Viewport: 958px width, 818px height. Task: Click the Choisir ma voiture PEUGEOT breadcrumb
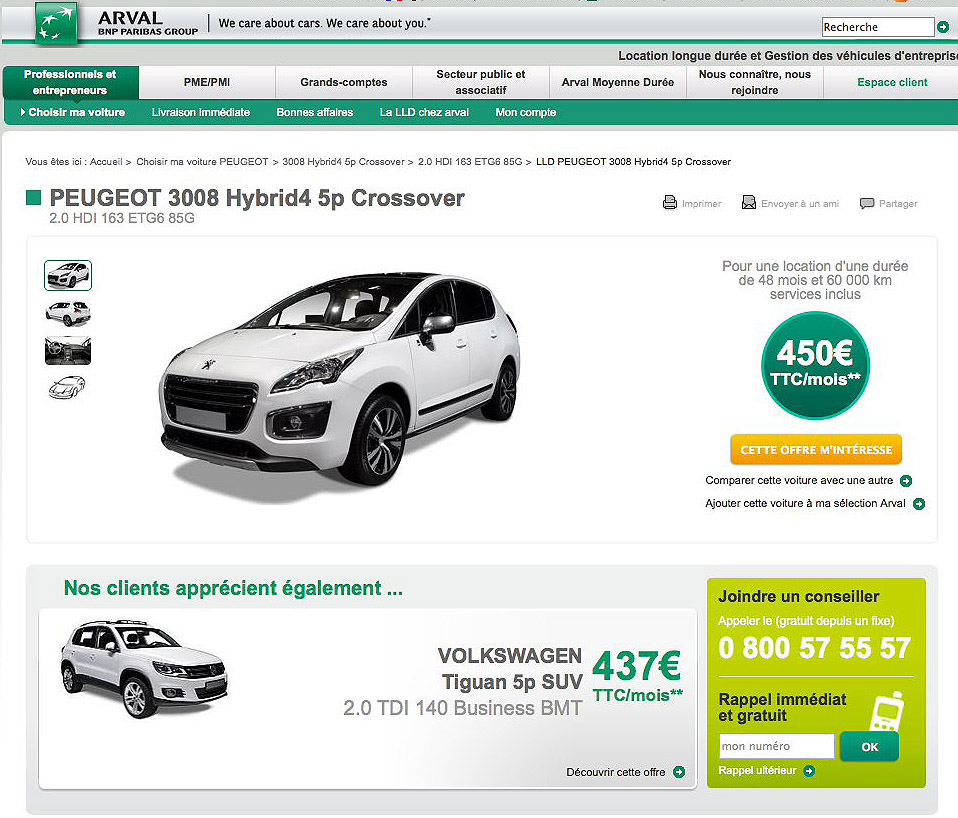pos(202,162)
